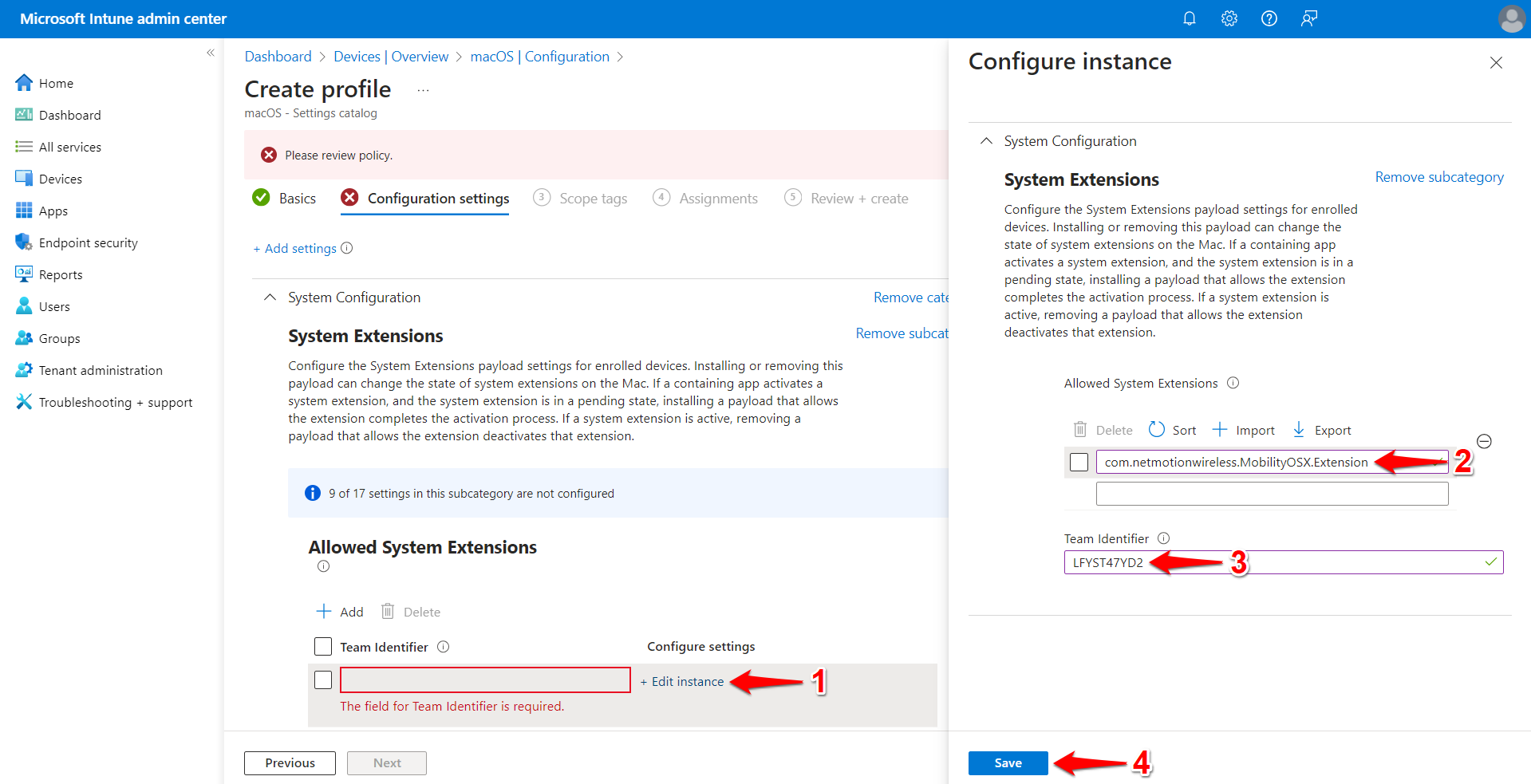Open the notifications bell icon
This screenshot has width=1531, height=784.
pyautogui.click(x=1189, y=18)
